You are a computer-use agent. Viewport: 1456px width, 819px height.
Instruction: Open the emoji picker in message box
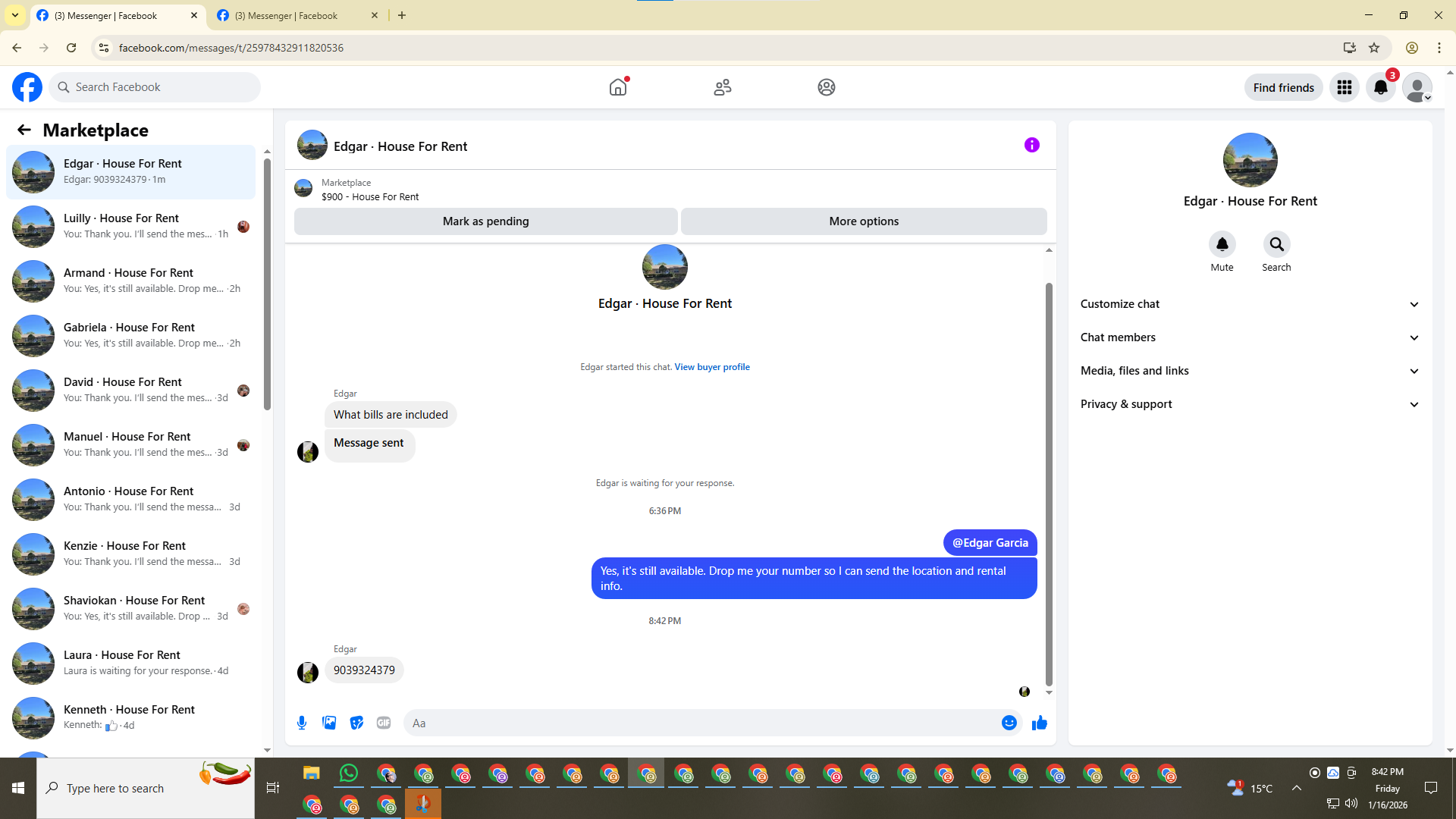coord(1009,723)
